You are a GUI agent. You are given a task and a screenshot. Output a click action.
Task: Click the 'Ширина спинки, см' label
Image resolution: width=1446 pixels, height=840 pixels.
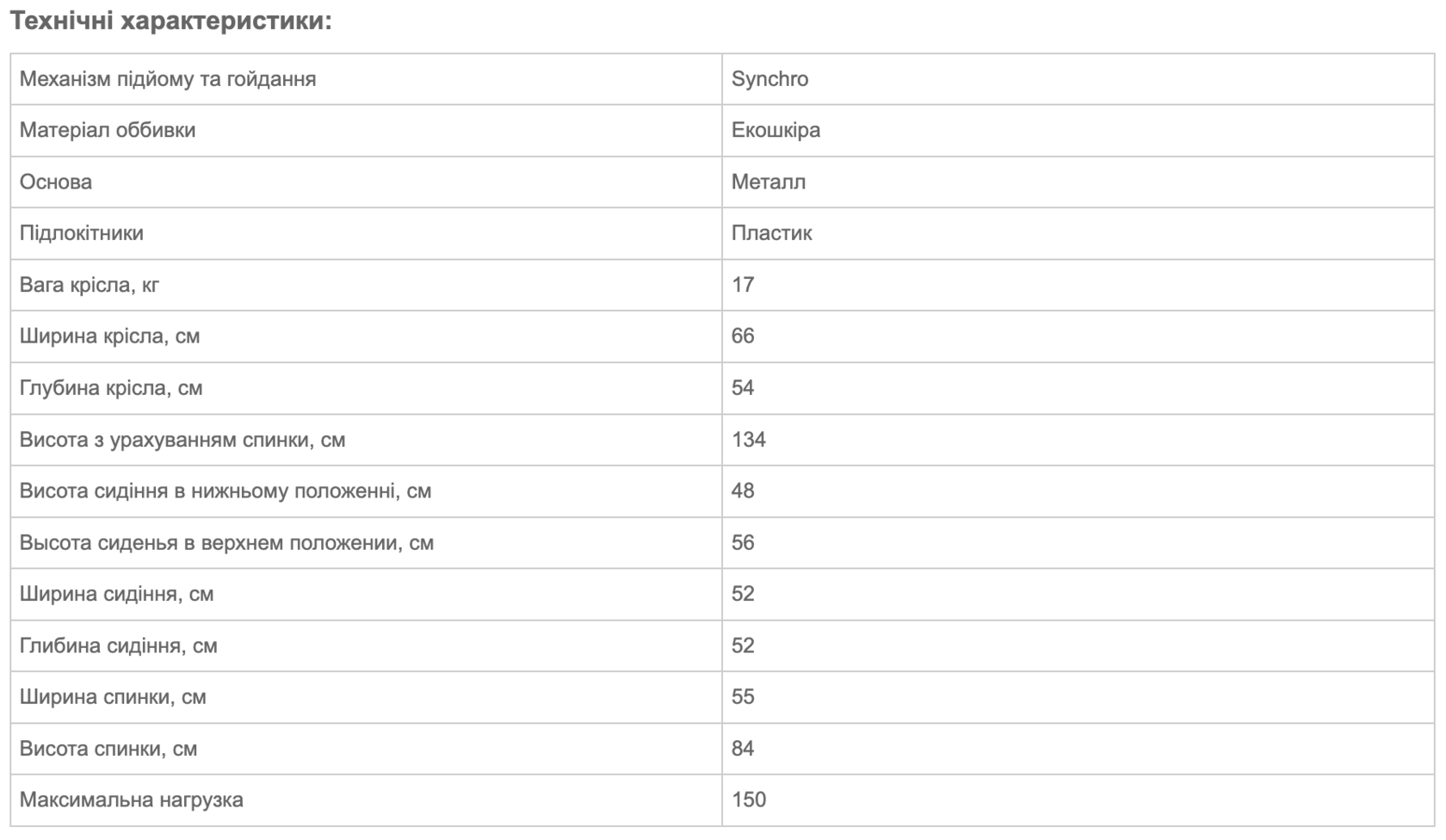point(113,697)
